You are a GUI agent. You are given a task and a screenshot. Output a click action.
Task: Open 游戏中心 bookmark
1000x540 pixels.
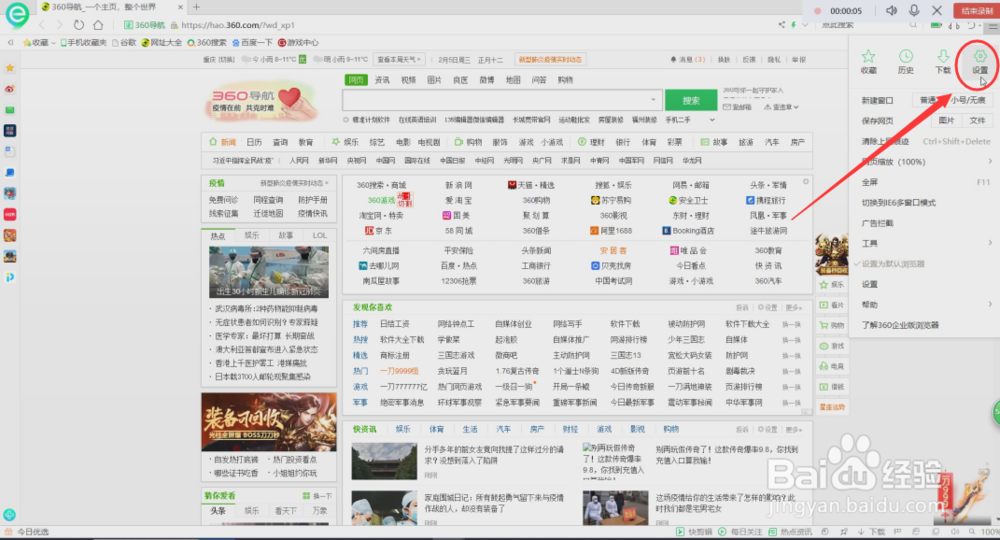pos(298,43)
